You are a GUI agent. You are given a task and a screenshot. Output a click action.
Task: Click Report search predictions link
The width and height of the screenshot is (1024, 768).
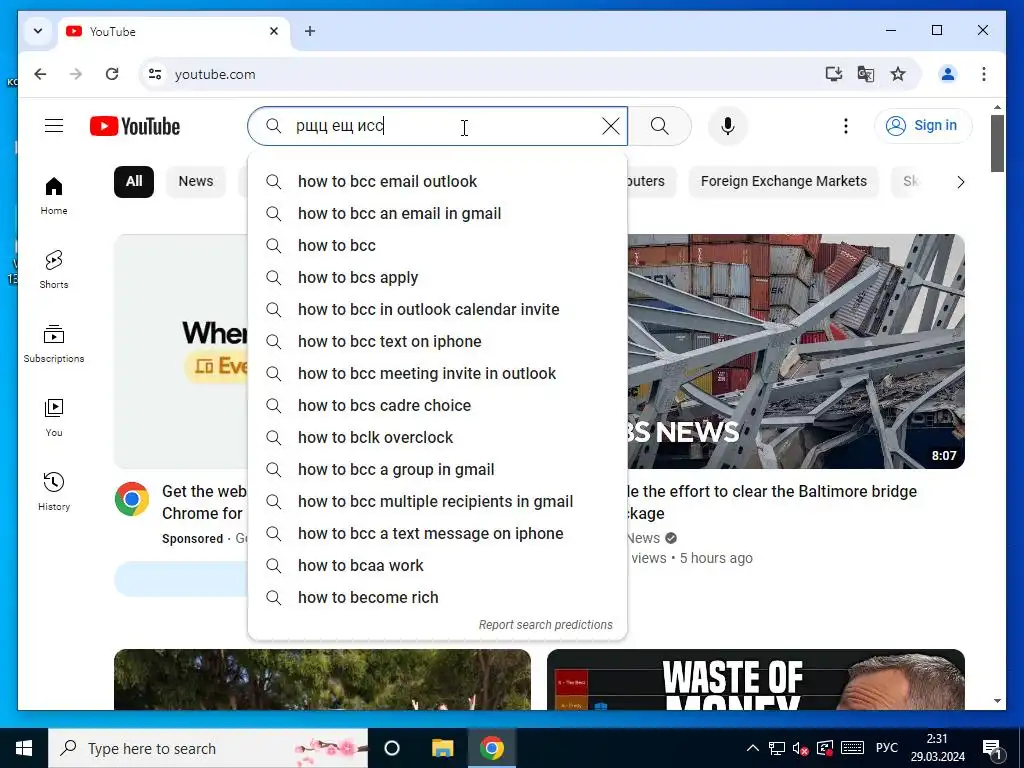[x=545, y=625]
